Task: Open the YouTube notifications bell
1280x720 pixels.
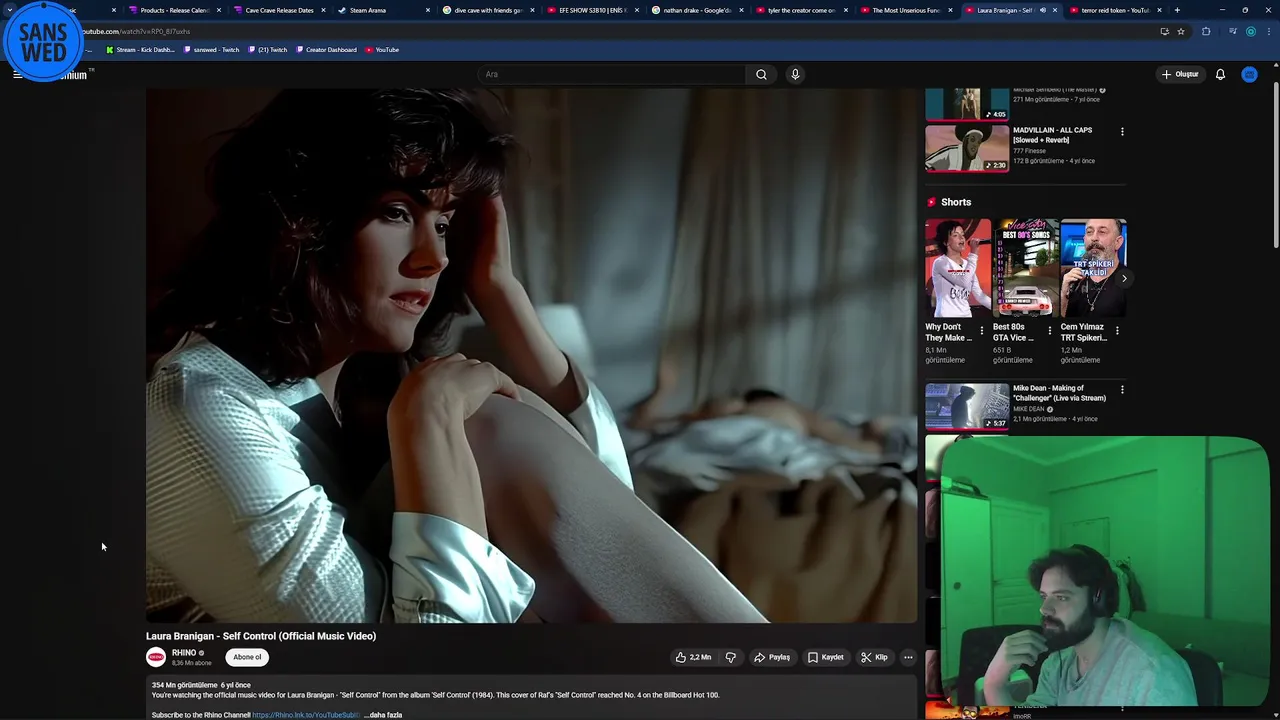Action: (x=1220, y=74)
